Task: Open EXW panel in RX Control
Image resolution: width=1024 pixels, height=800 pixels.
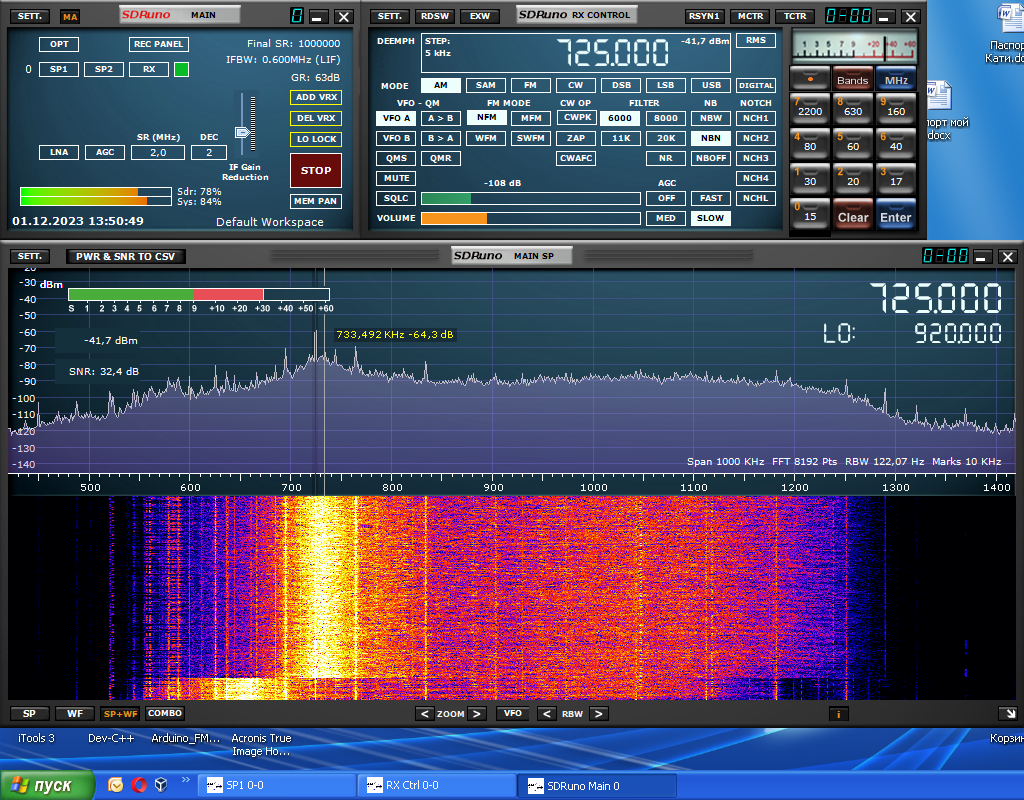Action: pos(480,16)
